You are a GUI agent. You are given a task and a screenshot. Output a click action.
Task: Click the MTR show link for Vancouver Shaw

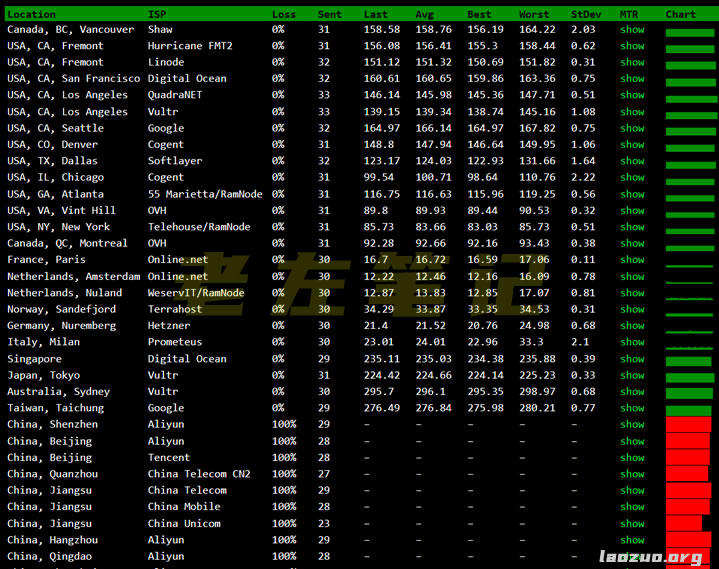click(632, 30)
